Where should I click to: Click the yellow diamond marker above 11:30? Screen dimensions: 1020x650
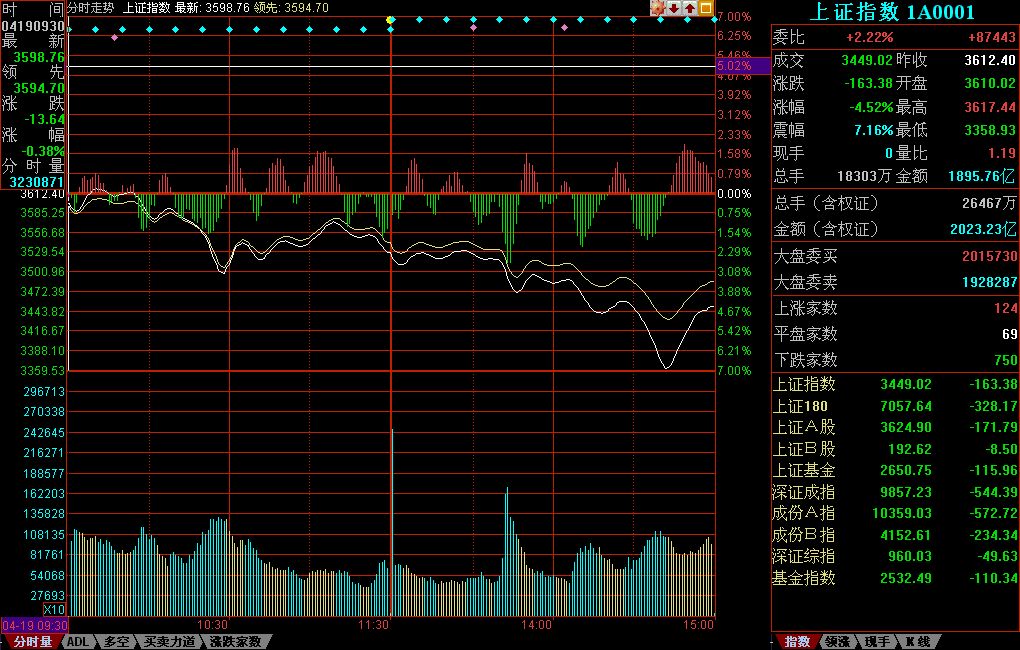(390, 20)
